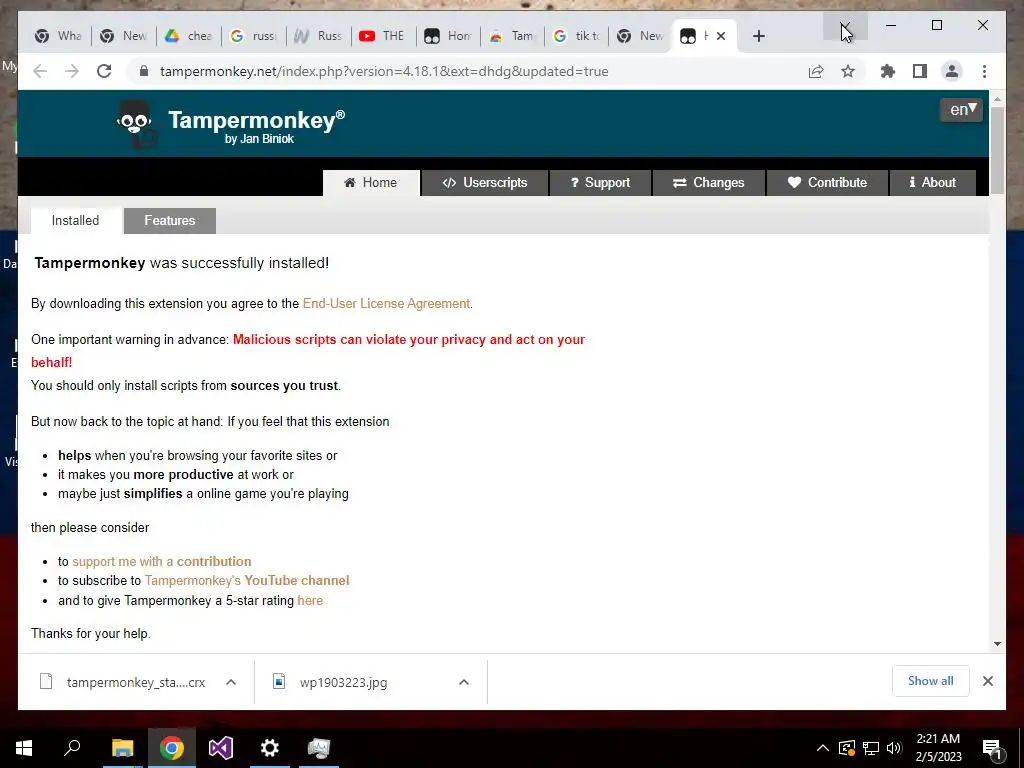Open the Contribute nav tab

(x=827, y=183)
